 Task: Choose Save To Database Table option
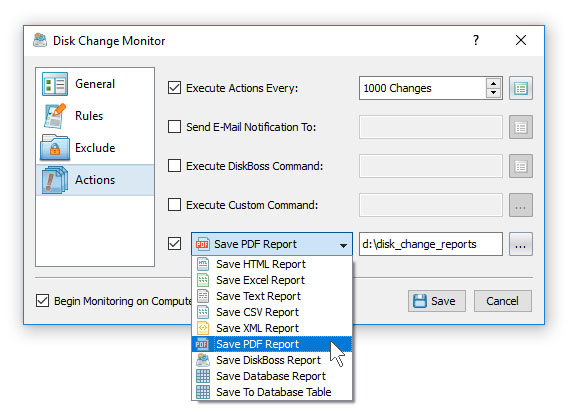coord(272,392)
